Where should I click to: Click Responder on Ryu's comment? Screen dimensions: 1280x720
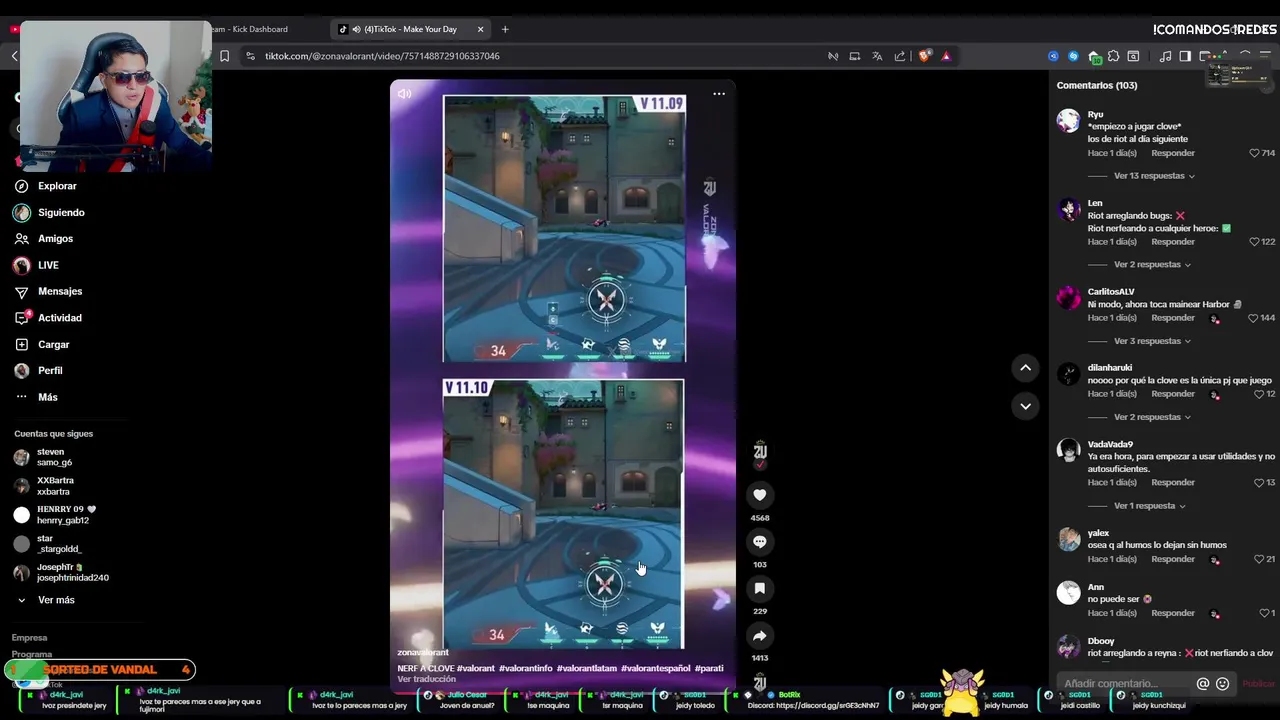[1173, 153]
